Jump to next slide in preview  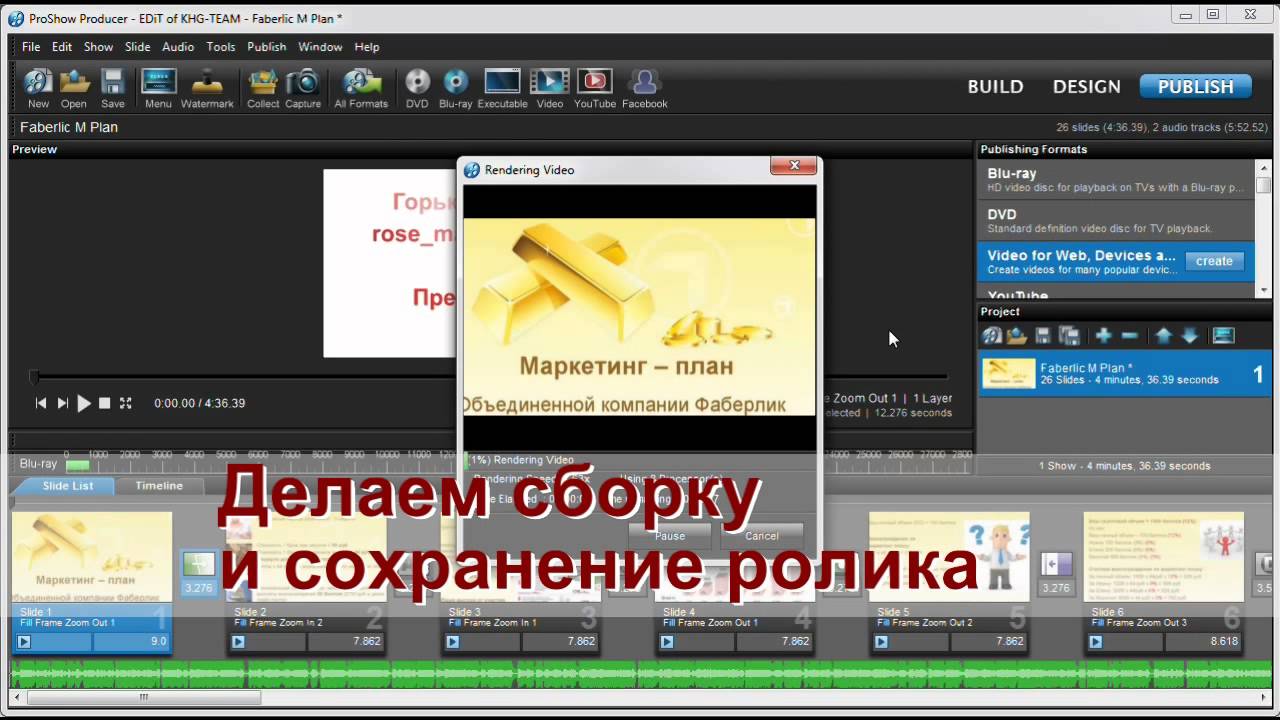click(x=62, y=403)
